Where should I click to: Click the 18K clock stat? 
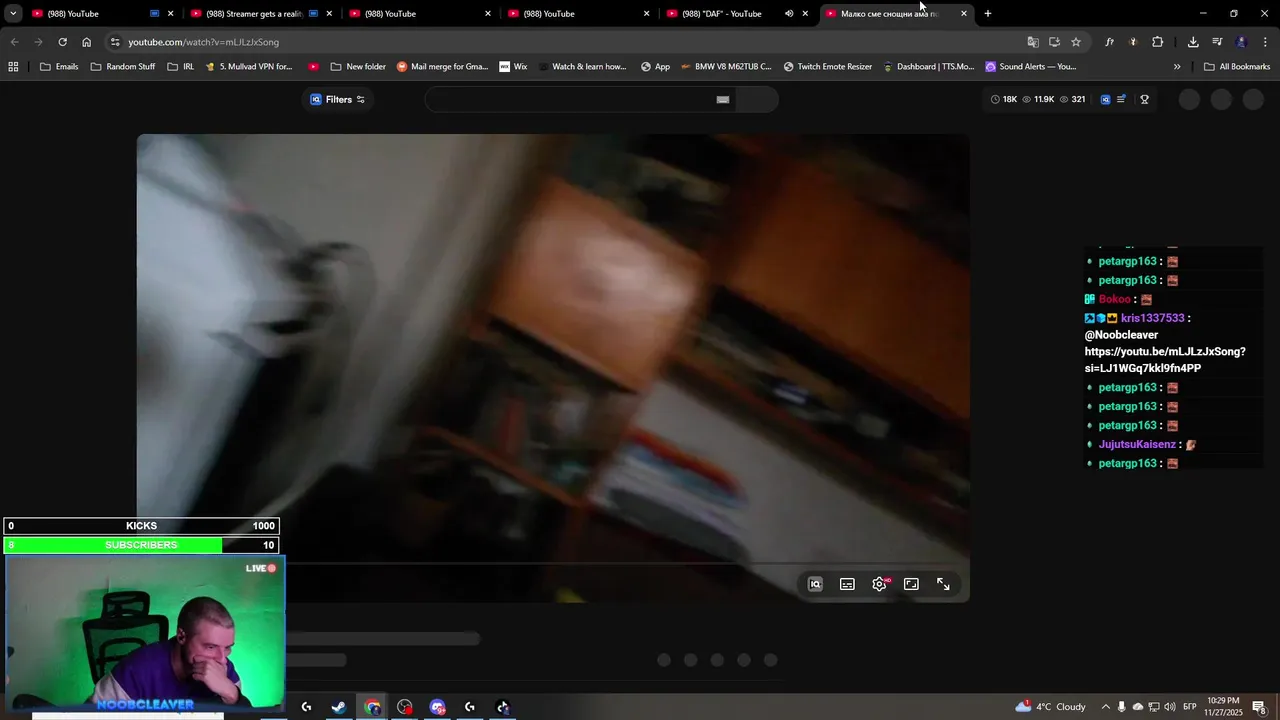coord(1003,99)
